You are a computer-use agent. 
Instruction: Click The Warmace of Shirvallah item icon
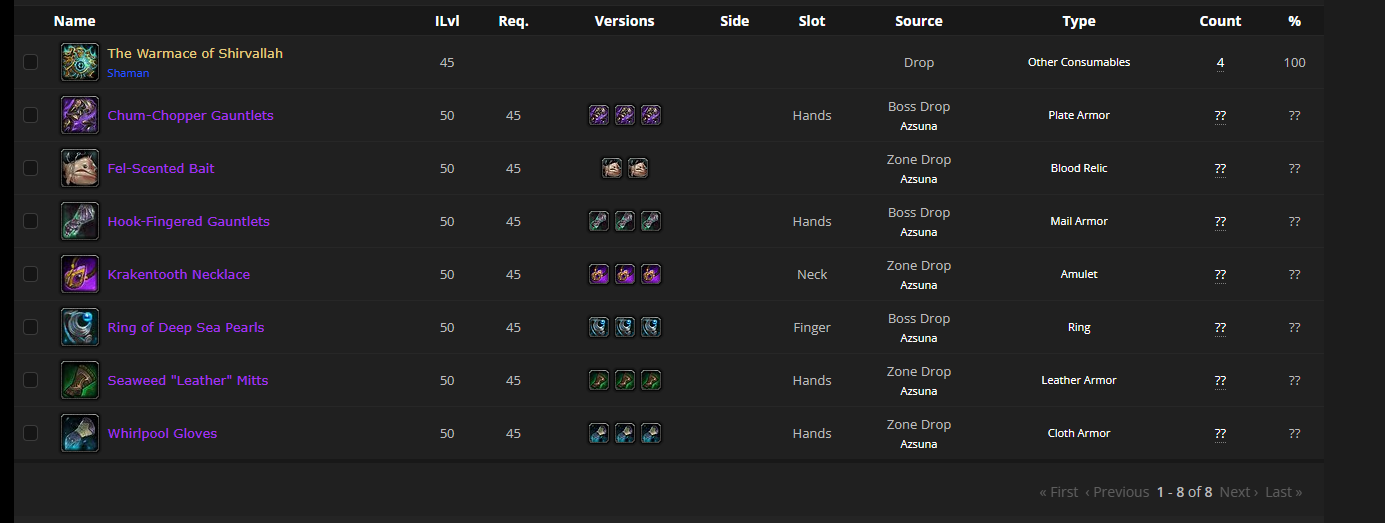[80, 62]
